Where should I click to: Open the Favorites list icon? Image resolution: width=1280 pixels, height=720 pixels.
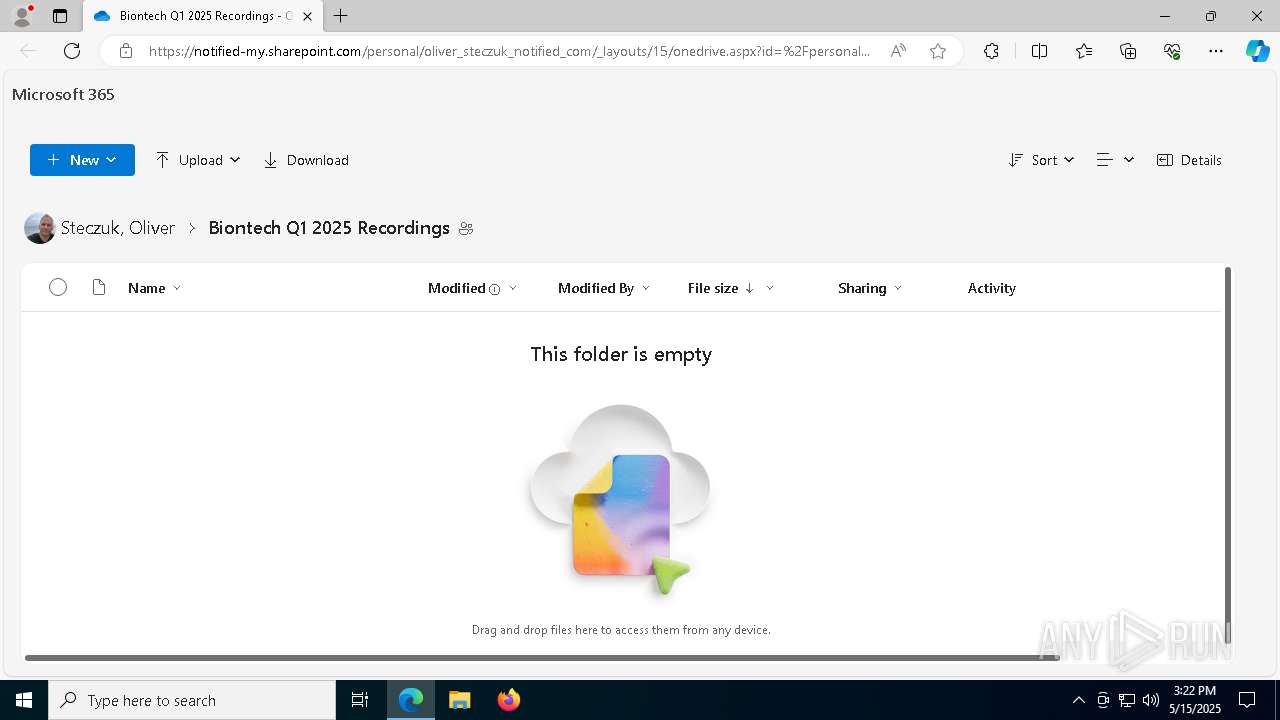[x=1084, y=51]
